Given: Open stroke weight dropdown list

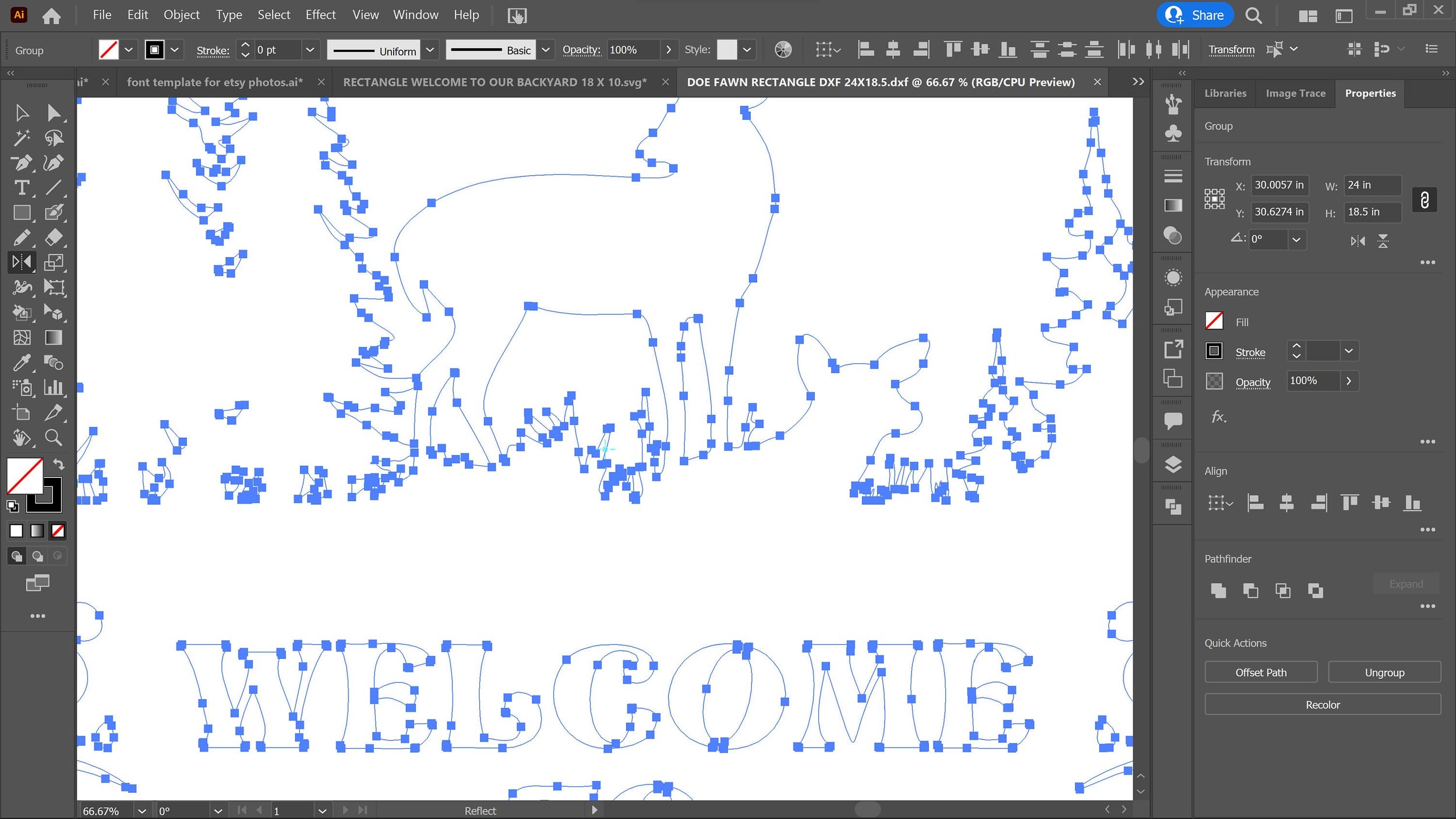Looking at the screenshot, I should [310, 49].
